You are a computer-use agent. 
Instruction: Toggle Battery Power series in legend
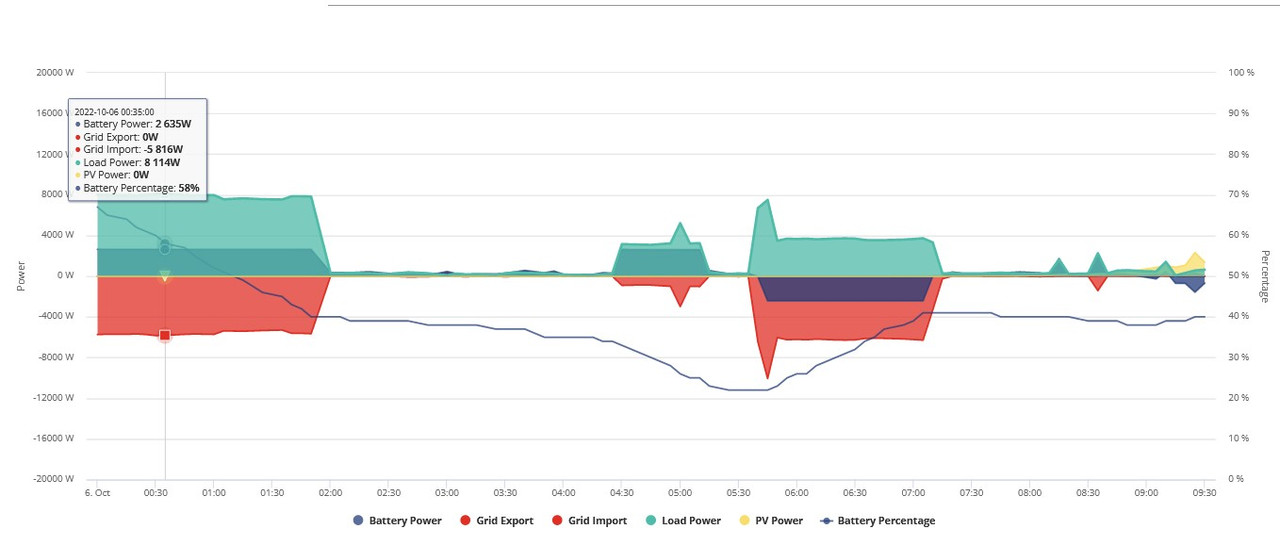396,521
